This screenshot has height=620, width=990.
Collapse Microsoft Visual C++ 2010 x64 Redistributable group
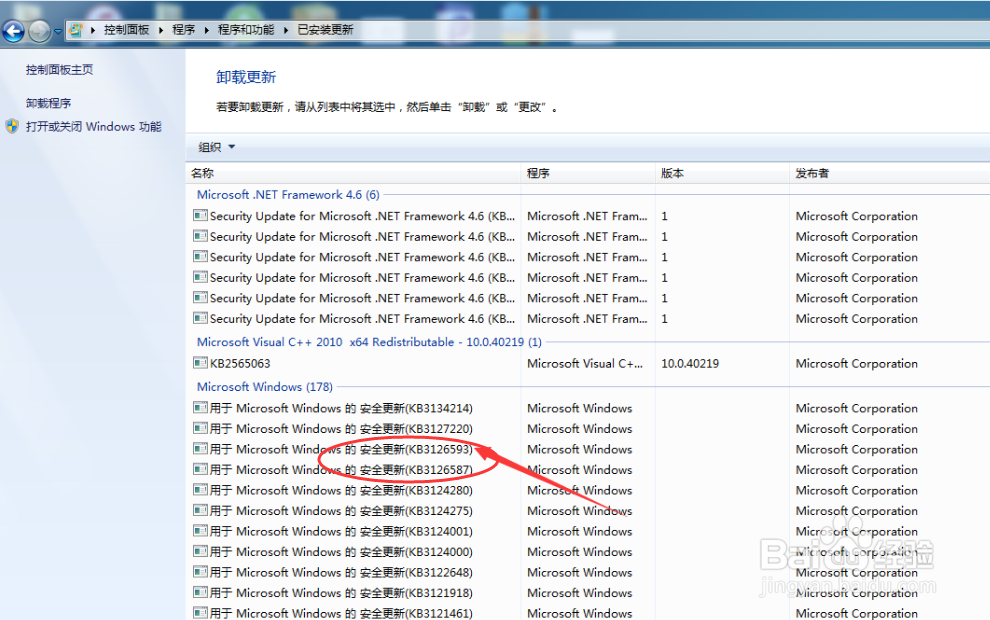369,342
